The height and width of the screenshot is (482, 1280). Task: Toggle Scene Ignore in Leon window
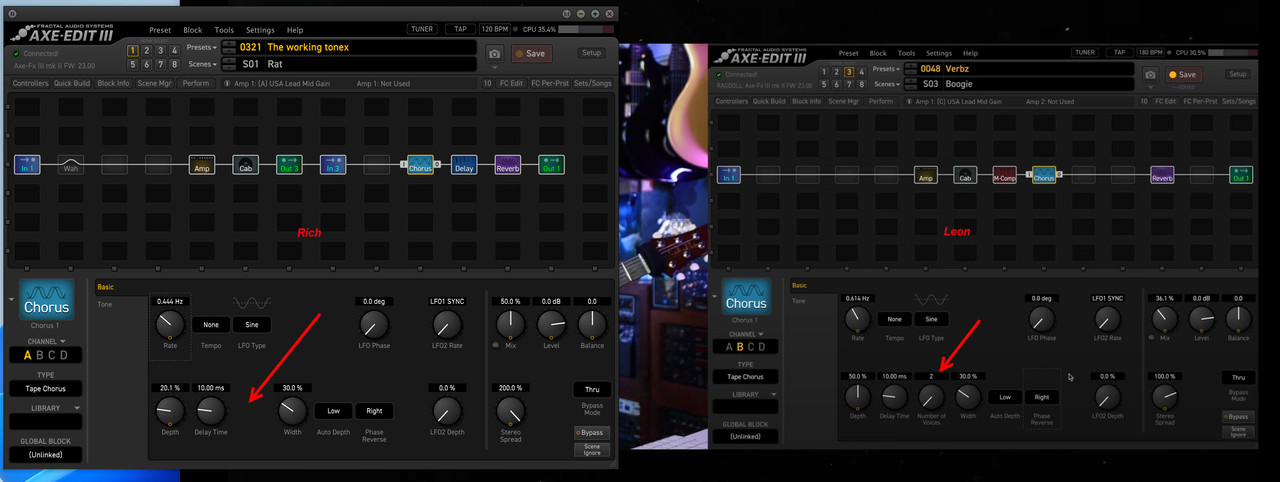pyautogui.click(x=1237, y=432)
